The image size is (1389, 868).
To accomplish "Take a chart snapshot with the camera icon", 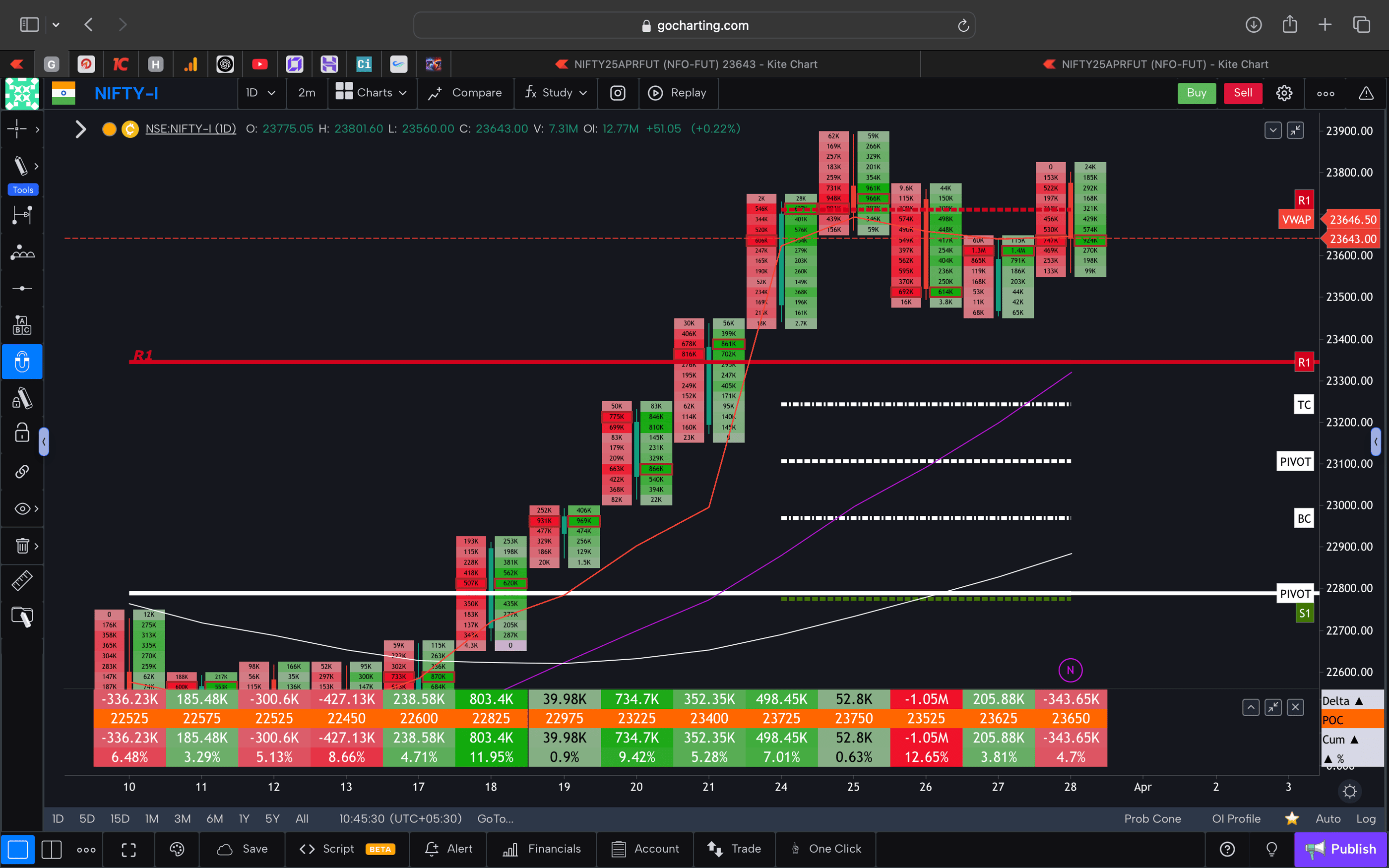I will pyautogui.click(x=618, y=92).
